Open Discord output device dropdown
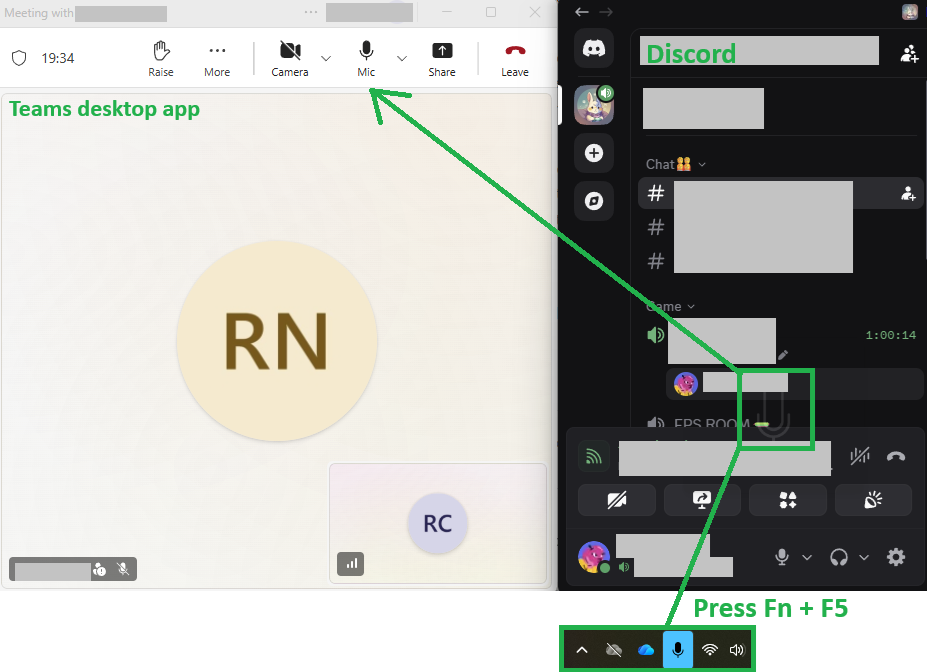This screenshot has height=672, width=927. coord(864,557)
